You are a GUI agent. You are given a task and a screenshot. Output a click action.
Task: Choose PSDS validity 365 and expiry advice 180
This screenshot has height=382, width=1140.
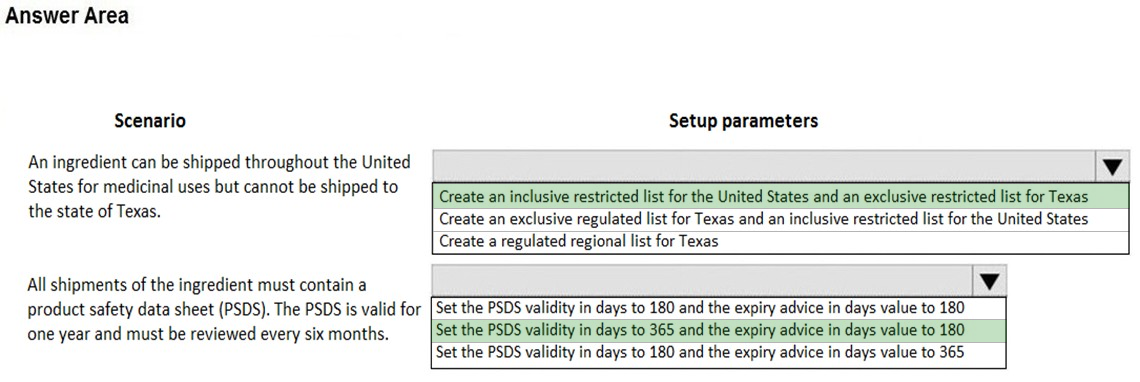pos(719,330)
